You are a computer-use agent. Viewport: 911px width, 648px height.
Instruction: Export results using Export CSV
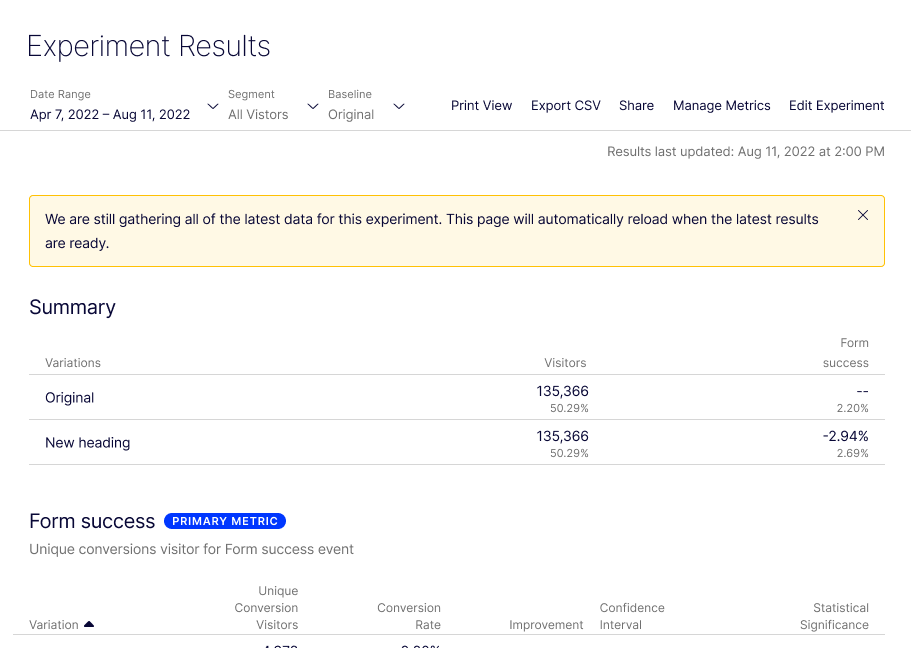[x=565, y=105]
